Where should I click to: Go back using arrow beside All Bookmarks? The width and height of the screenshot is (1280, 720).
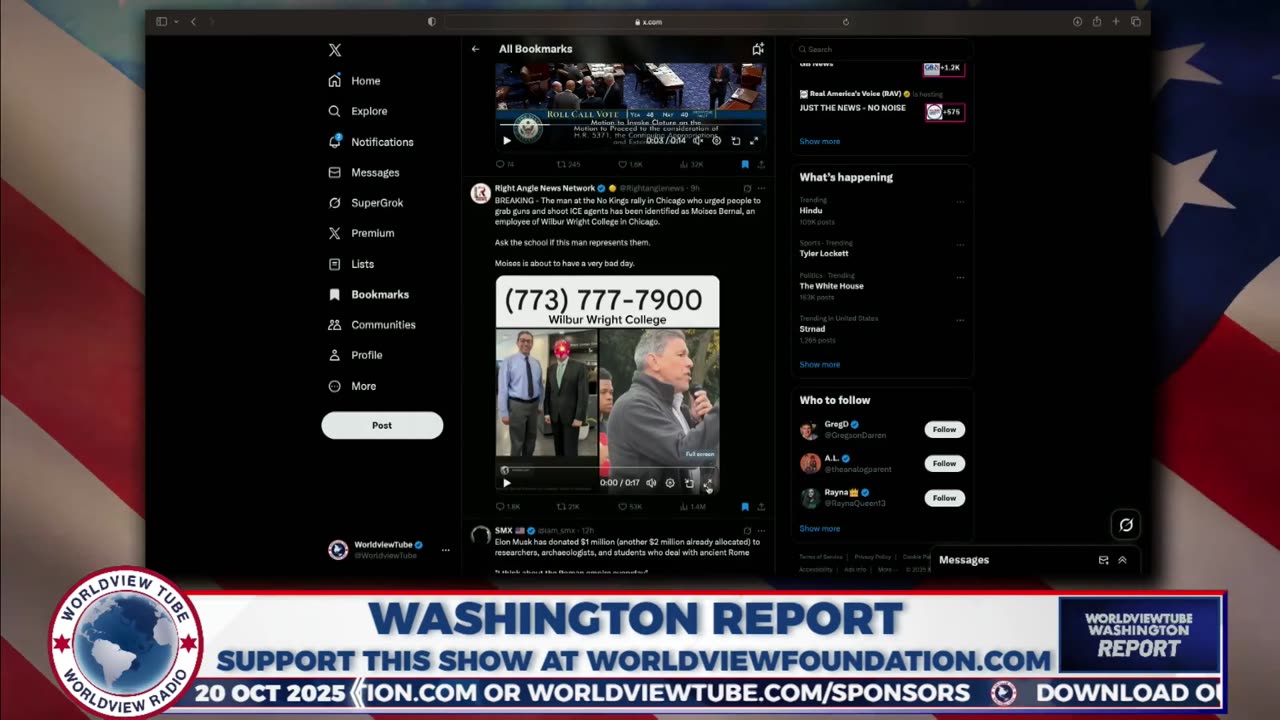(476, 49)
